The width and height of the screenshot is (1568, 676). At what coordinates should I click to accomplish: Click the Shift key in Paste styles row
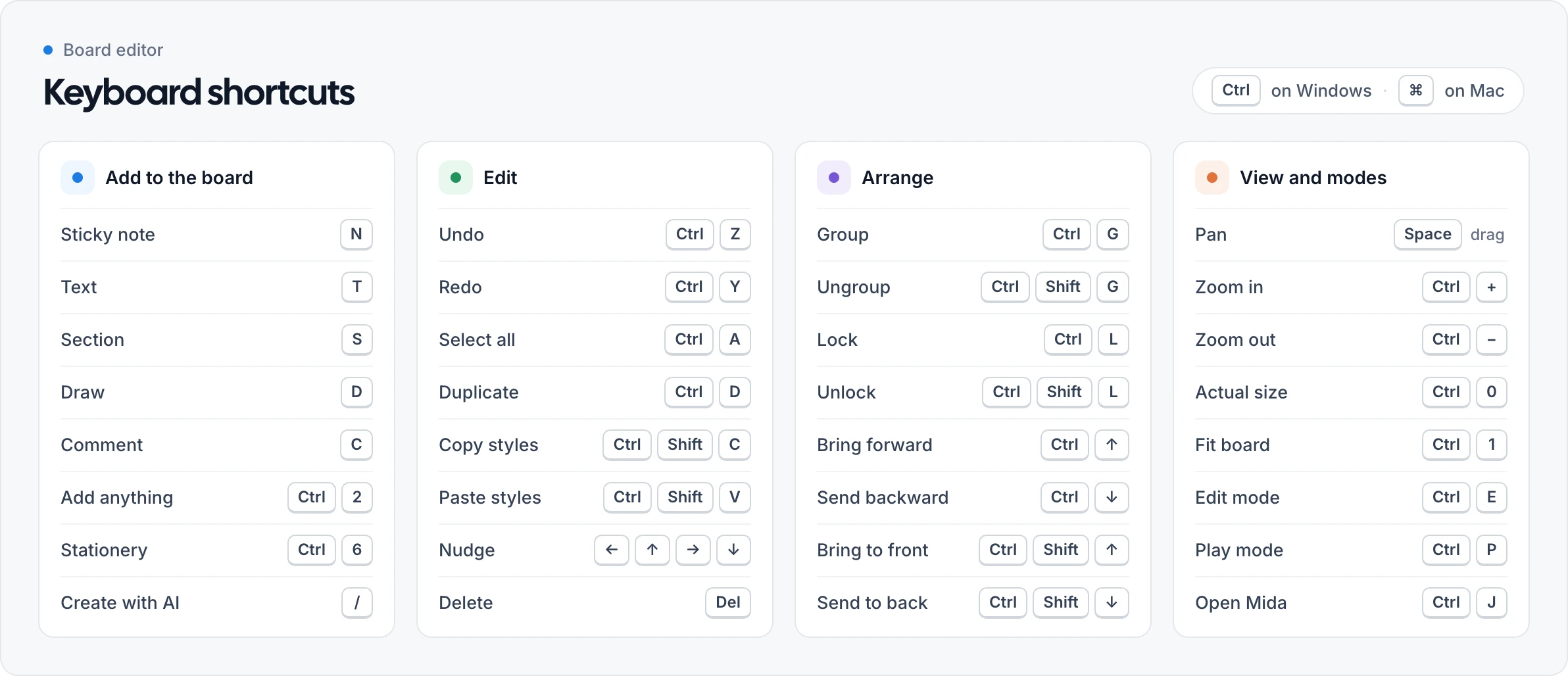click(685, 497)
